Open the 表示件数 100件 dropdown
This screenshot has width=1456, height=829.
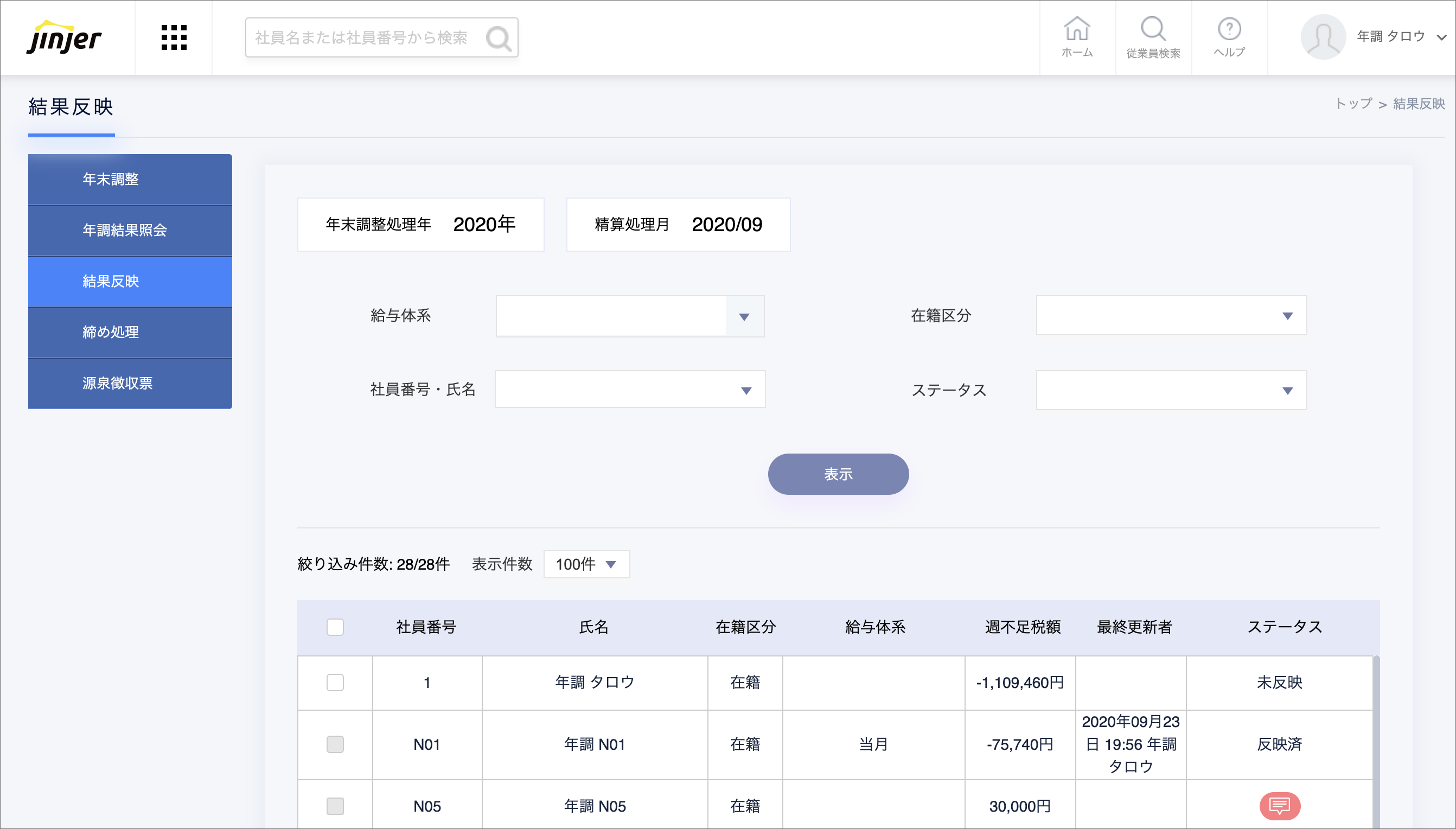click(586, 564)
